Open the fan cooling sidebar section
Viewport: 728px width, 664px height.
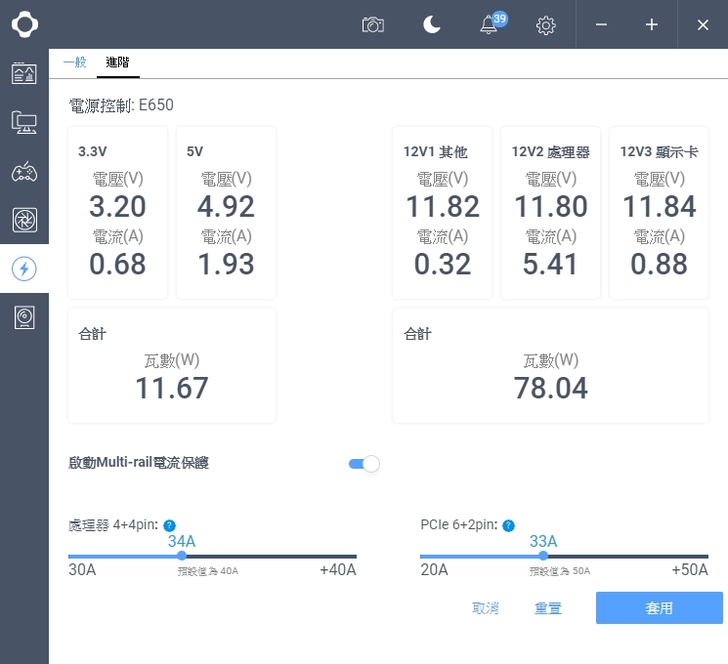pos(24,220)
